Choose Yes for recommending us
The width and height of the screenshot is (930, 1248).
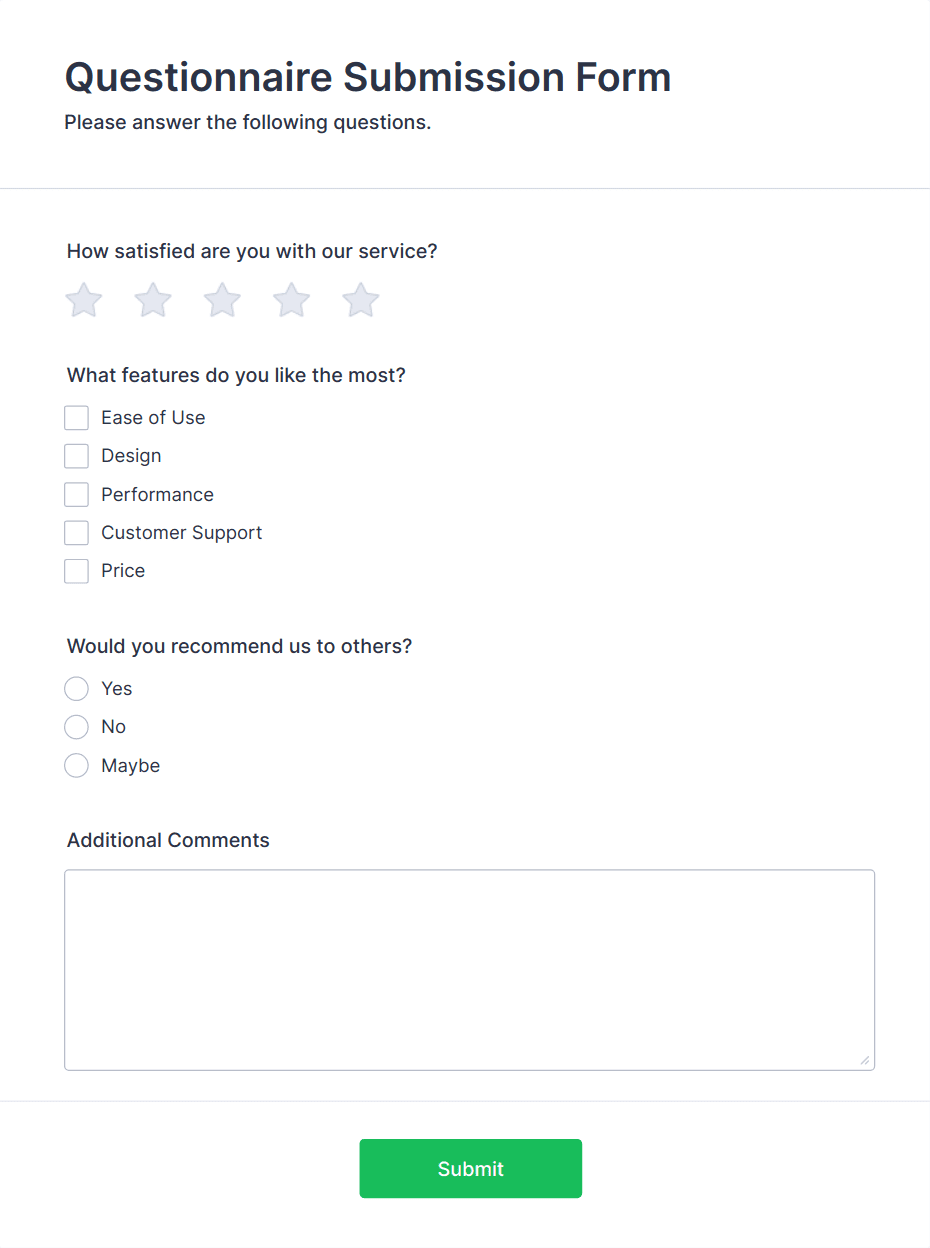[x=76, y=688]
